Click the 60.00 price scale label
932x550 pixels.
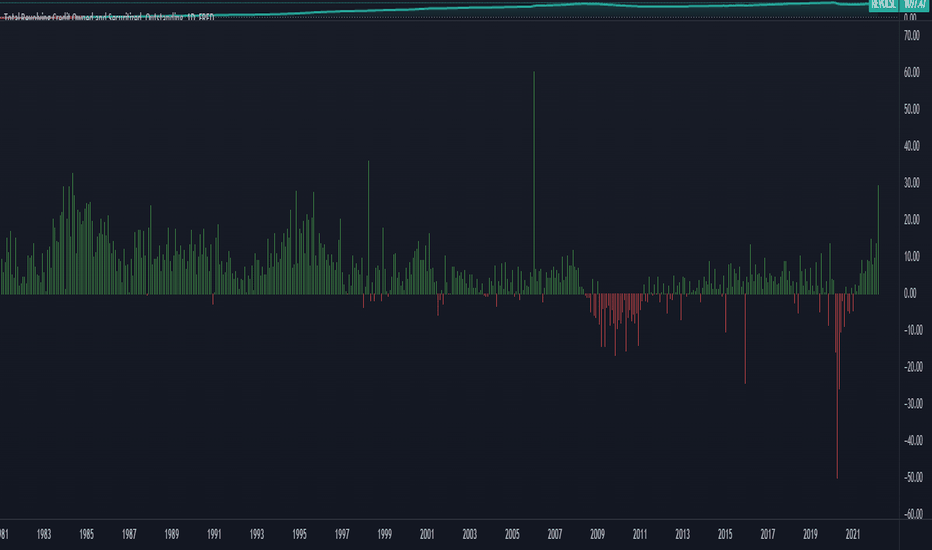tap(912, 73)
